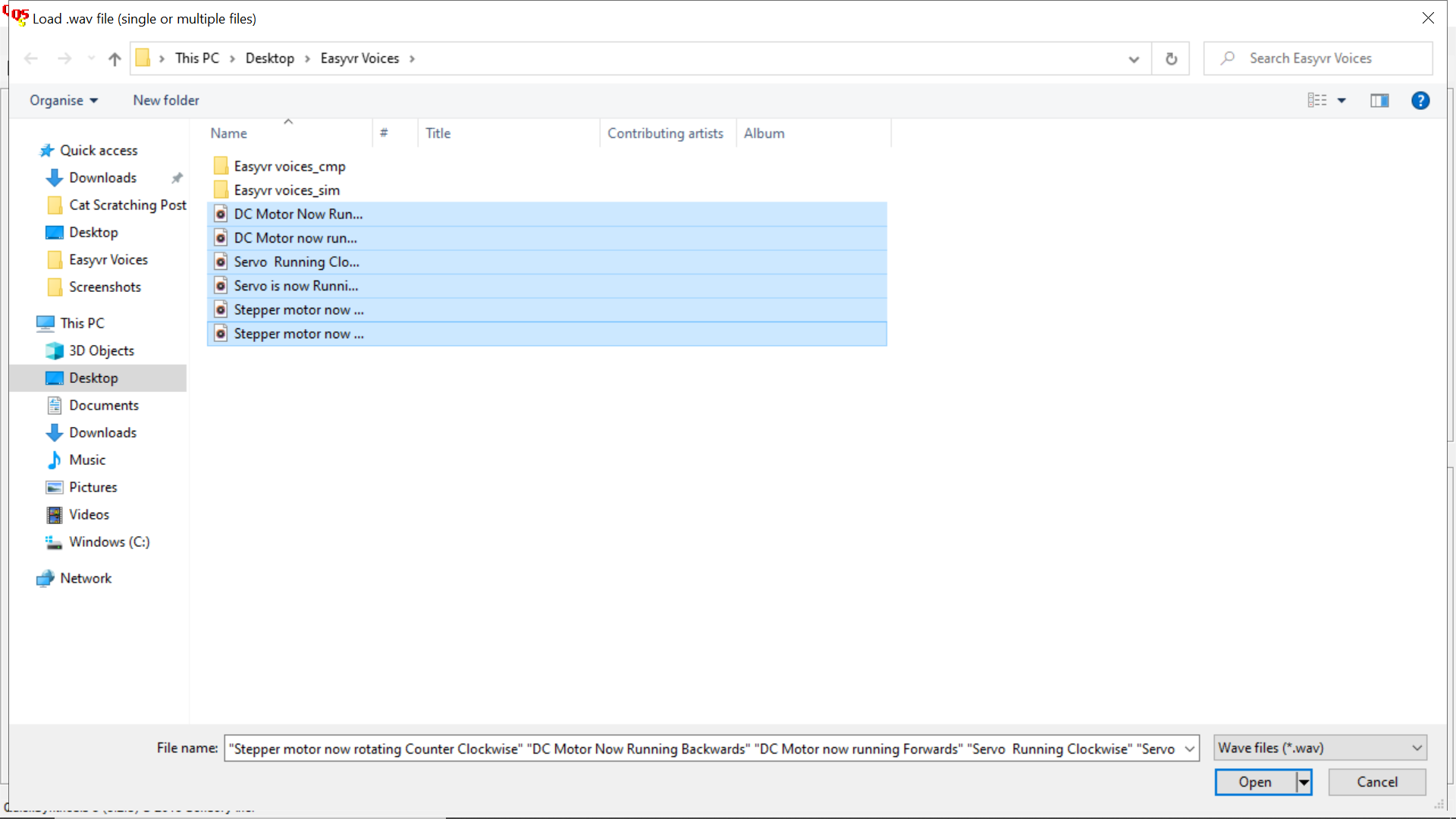The height and width of the screenshot is (819, 1456).
Task: Click the File name input field
Action: pos(701,748)
